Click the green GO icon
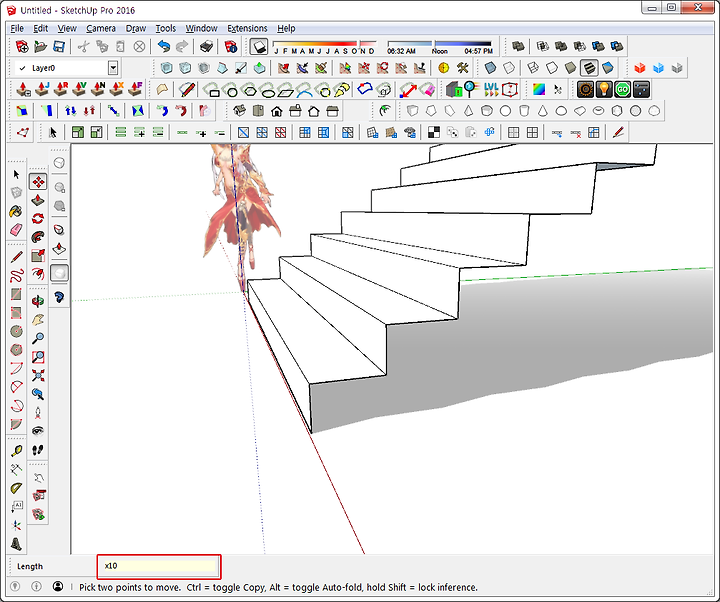 623,90
